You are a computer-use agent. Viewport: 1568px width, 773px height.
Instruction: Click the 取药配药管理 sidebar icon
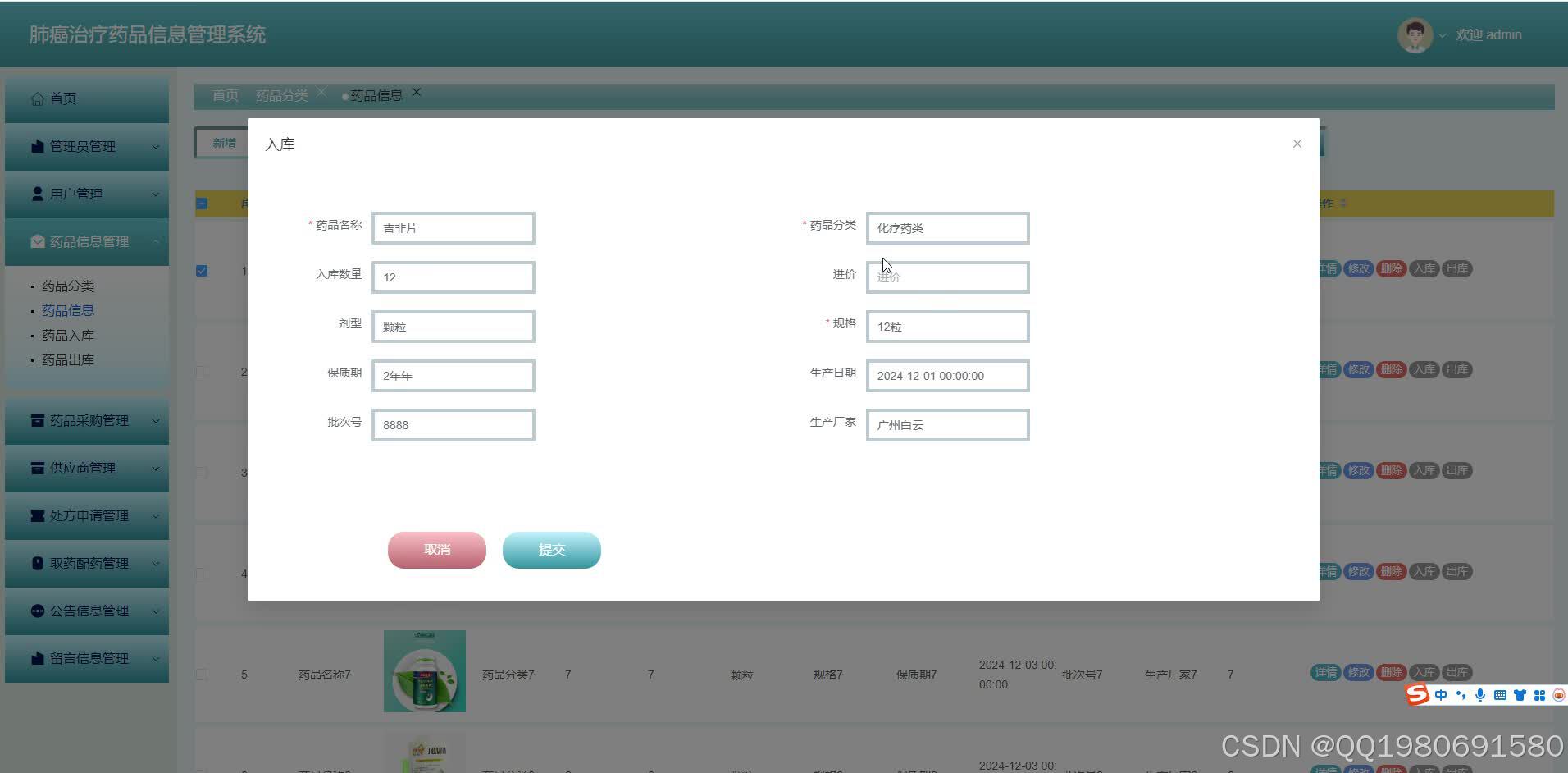(38, 563)
